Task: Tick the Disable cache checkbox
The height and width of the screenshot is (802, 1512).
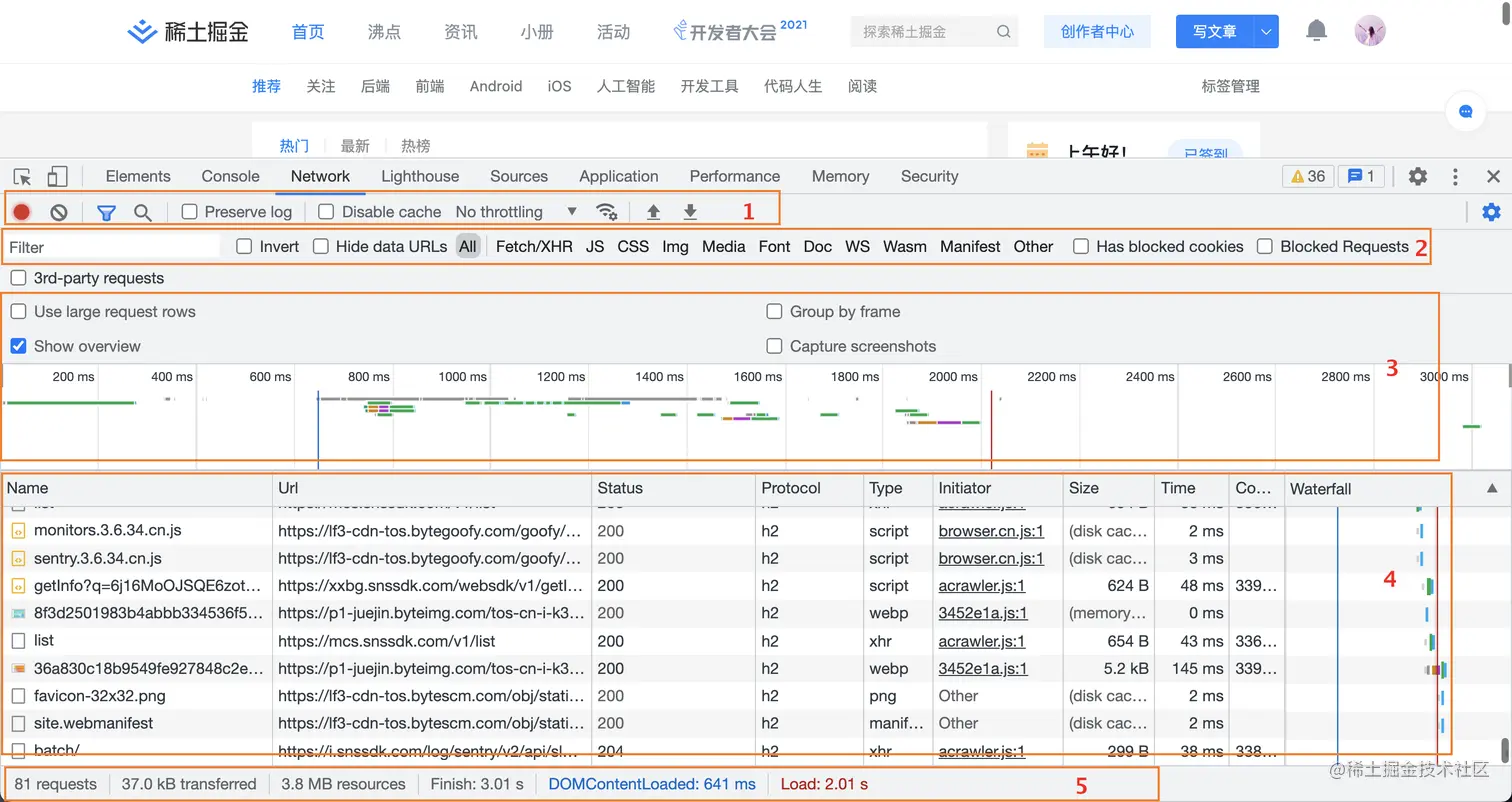Action: [x=326, y=212]
